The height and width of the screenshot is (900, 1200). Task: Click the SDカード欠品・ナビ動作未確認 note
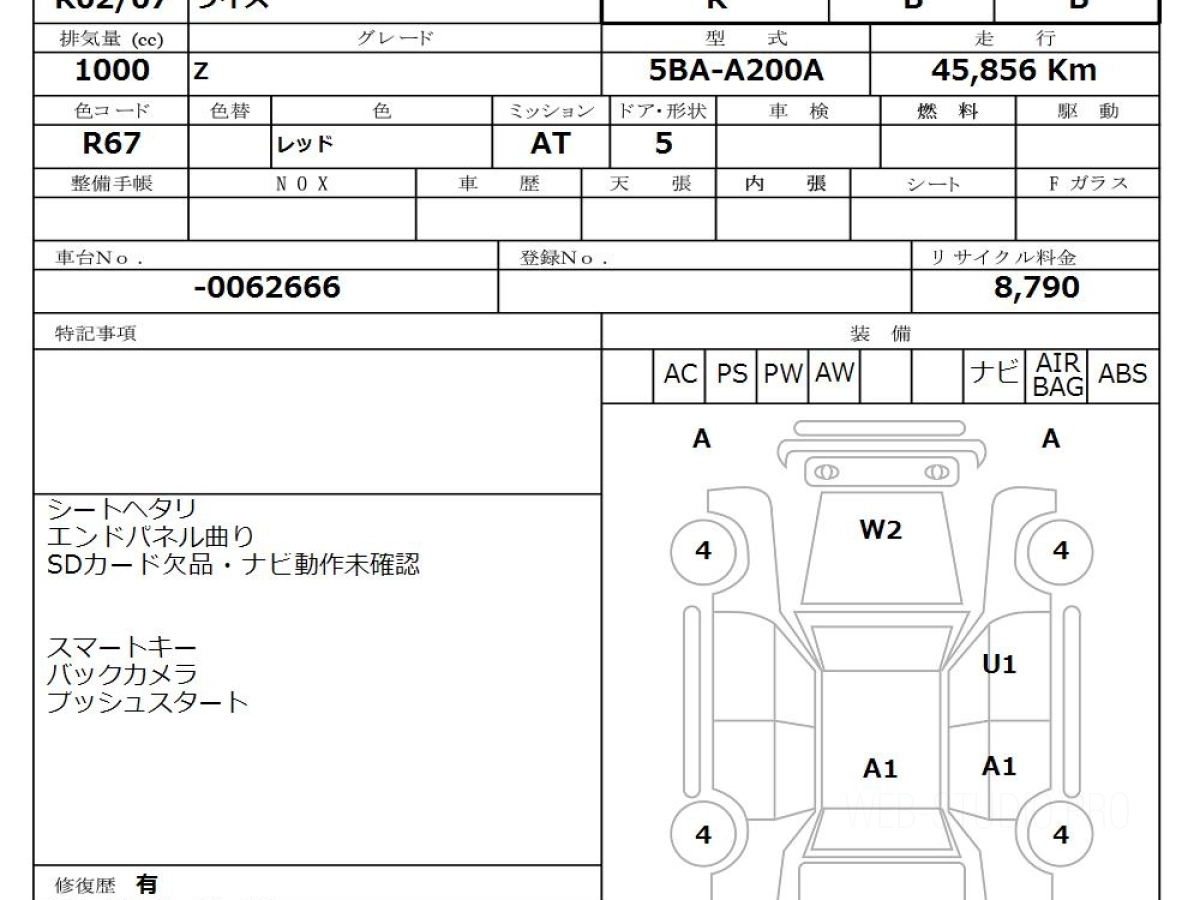[x=233, y=566]
